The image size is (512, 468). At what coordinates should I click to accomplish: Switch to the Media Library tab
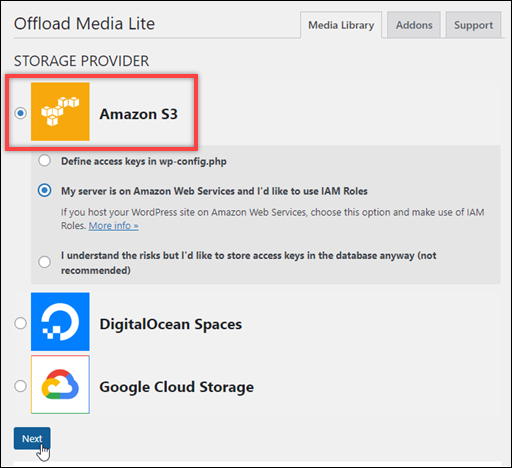(x=341, y=25)
